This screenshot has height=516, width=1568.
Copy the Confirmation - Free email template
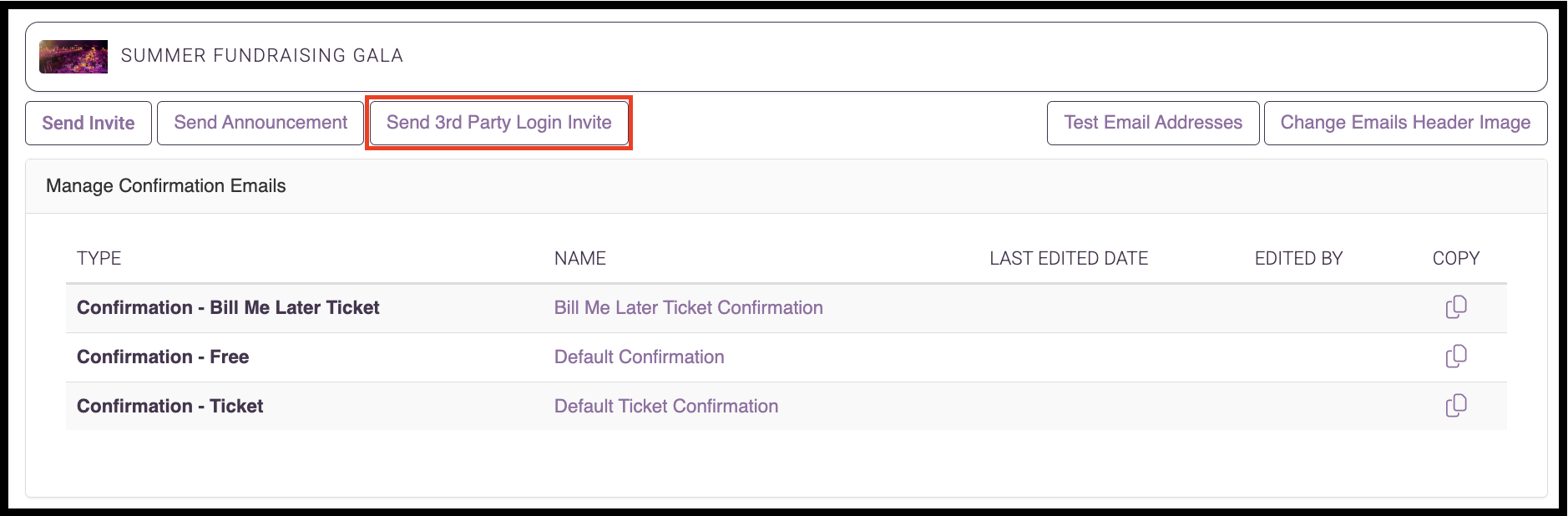tap(1456, 357)
